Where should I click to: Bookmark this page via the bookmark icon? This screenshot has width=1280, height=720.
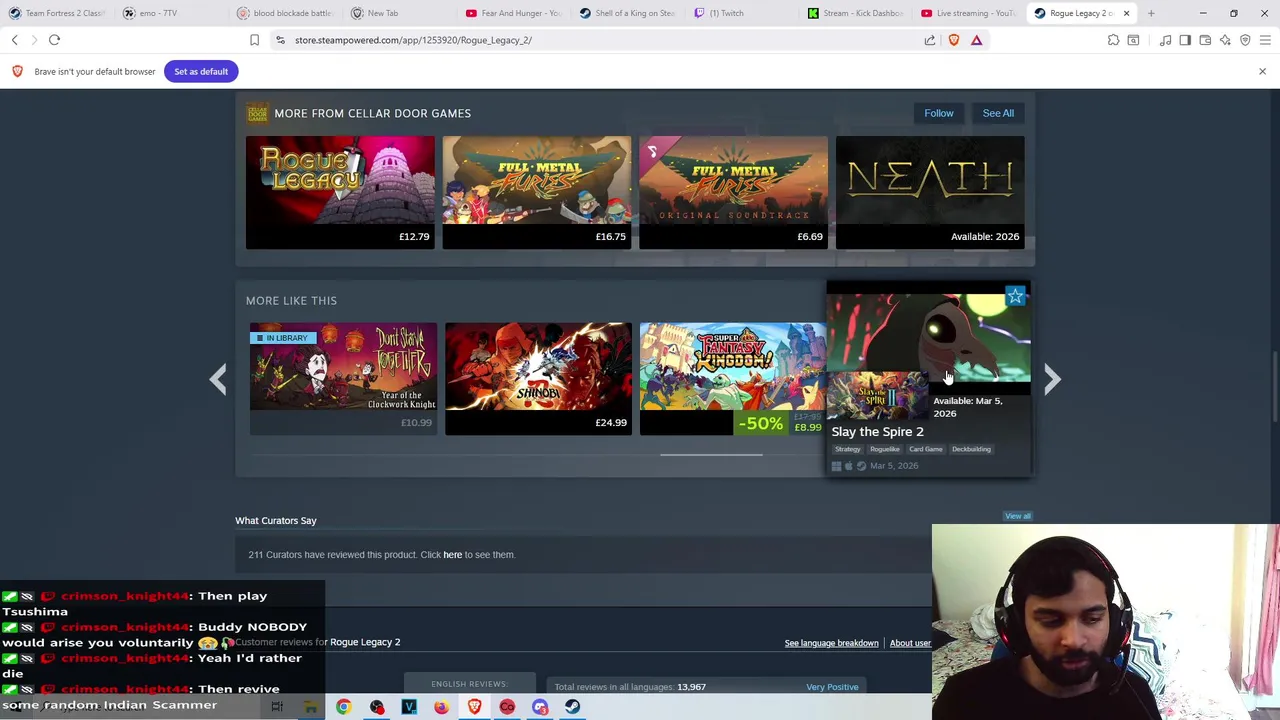(254, 40)
